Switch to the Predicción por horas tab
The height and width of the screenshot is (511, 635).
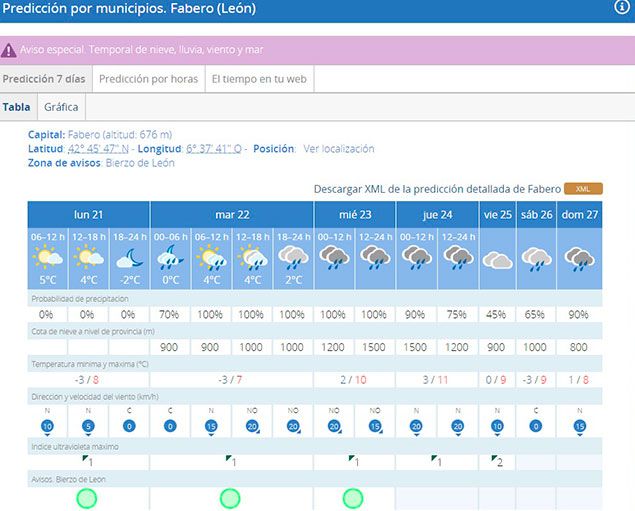pyautogui.click(x=147, y=79)
